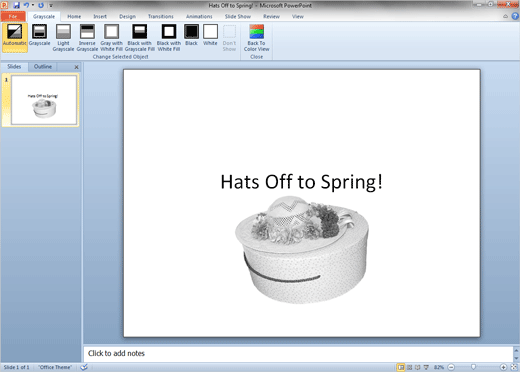Open the Design ribbon tab
The height and width of the screenshot is (372, 520).
click(127, 16)
